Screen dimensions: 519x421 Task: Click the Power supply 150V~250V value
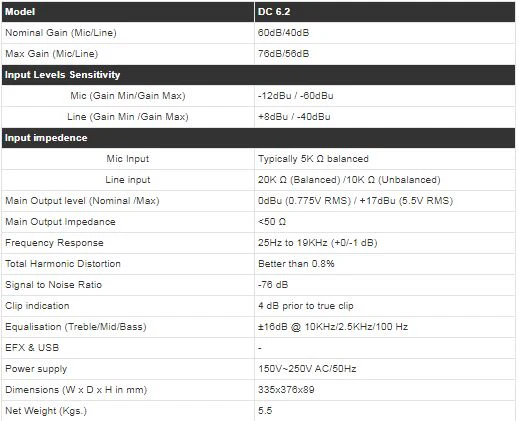307,369
